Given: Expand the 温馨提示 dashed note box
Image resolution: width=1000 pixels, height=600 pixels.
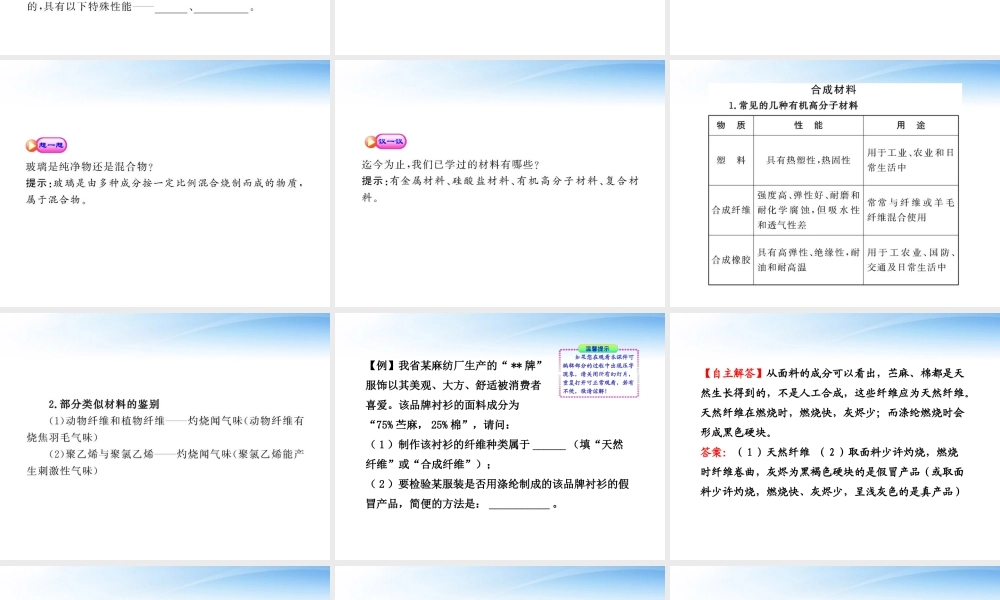Looking at the screenshot, I should coord(600,375).
